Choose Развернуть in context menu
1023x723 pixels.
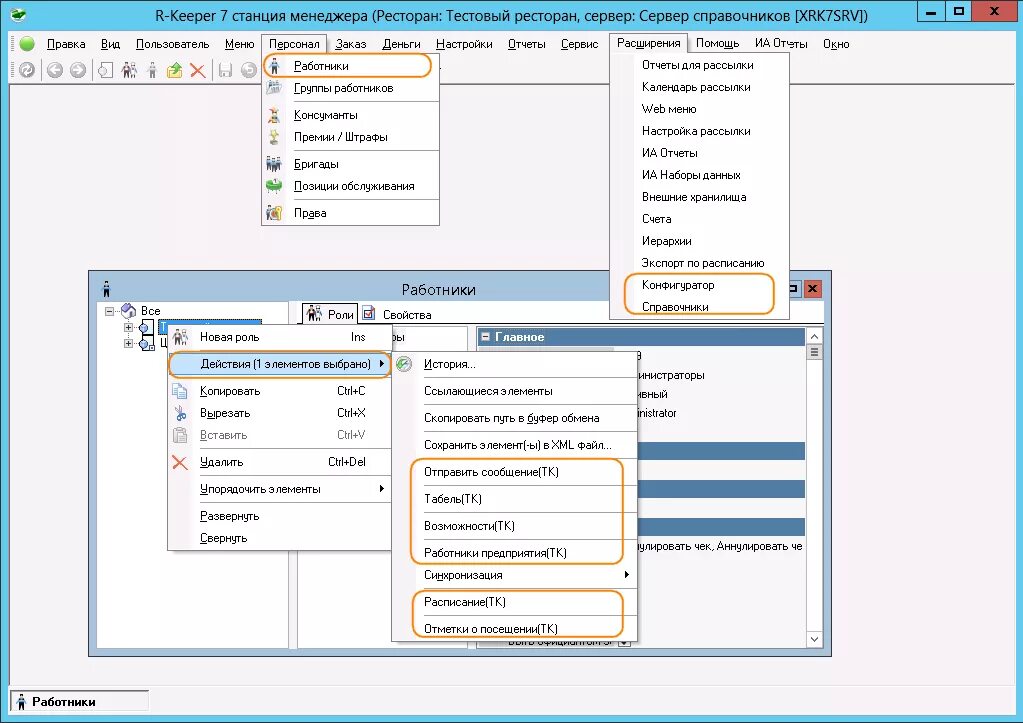click(279, 516)
